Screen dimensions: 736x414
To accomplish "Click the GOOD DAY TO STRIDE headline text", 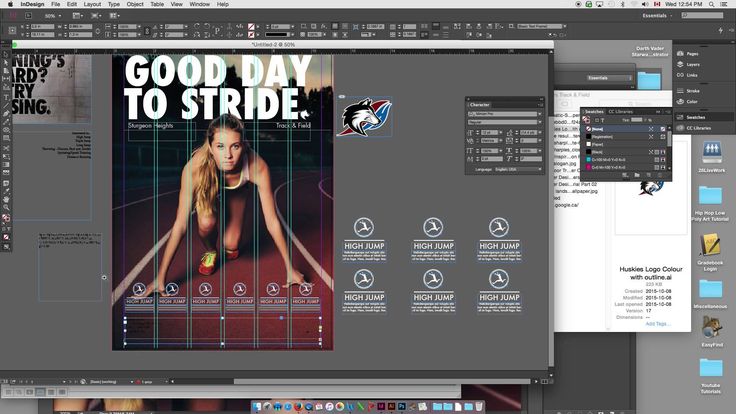I will (x=217, y=87).
